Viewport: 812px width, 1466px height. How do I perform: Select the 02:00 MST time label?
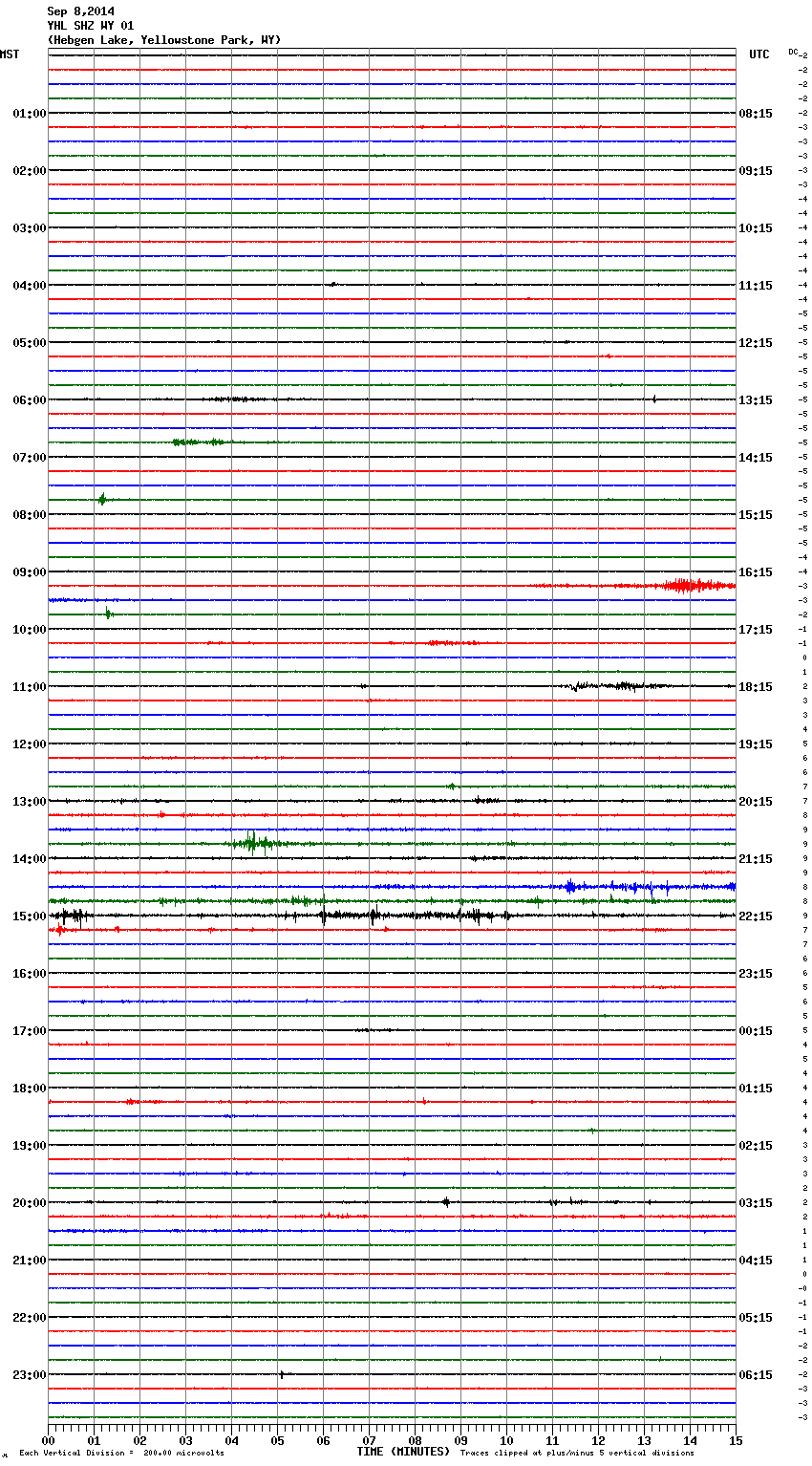pyautogui.click(x=29, y=171)
